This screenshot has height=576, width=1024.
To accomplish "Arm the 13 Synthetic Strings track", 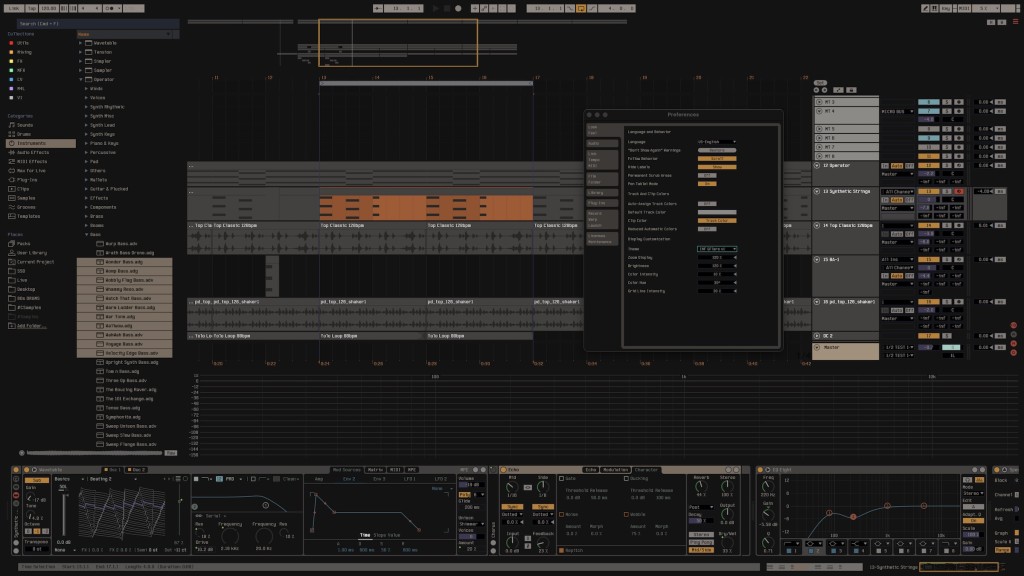I will (x=959, y=191).
